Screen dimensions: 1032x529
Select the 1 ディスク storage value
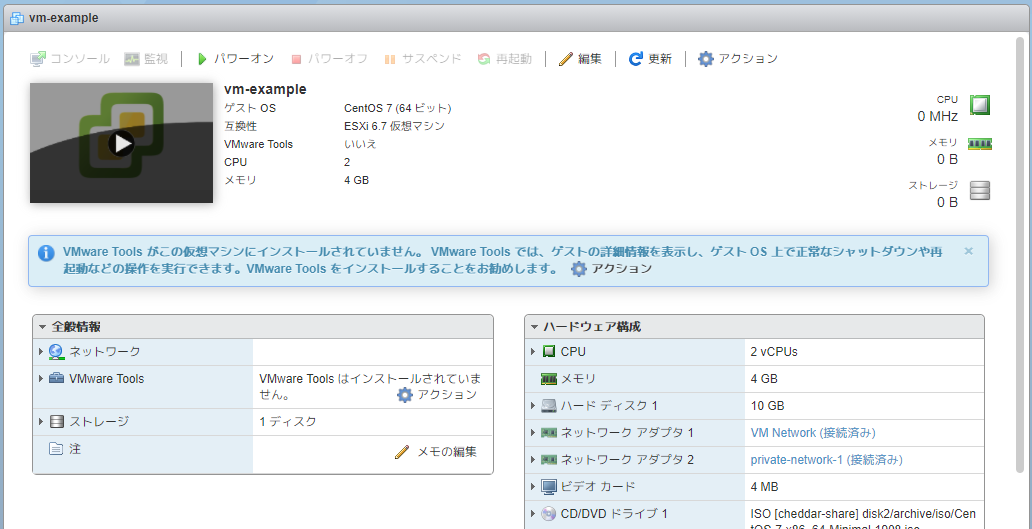coord(288,421)
